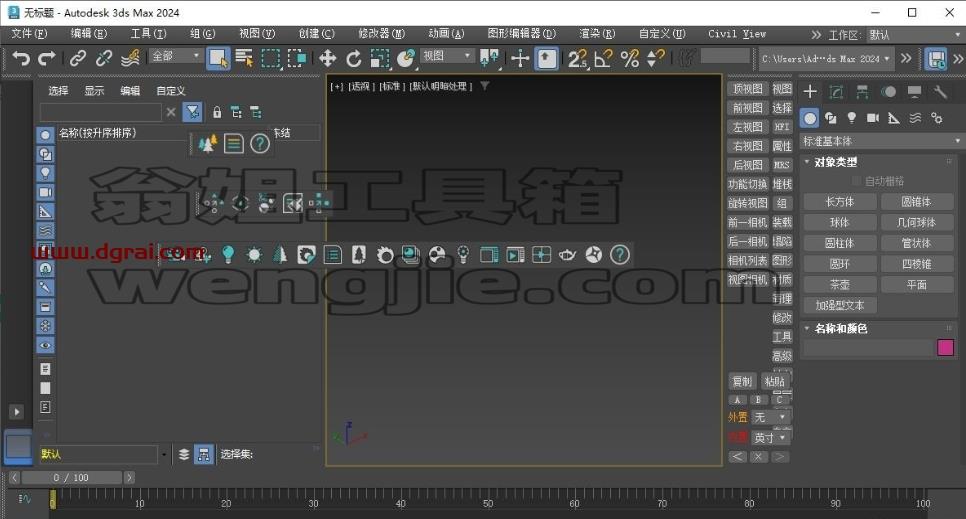Open the project path dropdown
966x519 pixels.
(826, 59)
